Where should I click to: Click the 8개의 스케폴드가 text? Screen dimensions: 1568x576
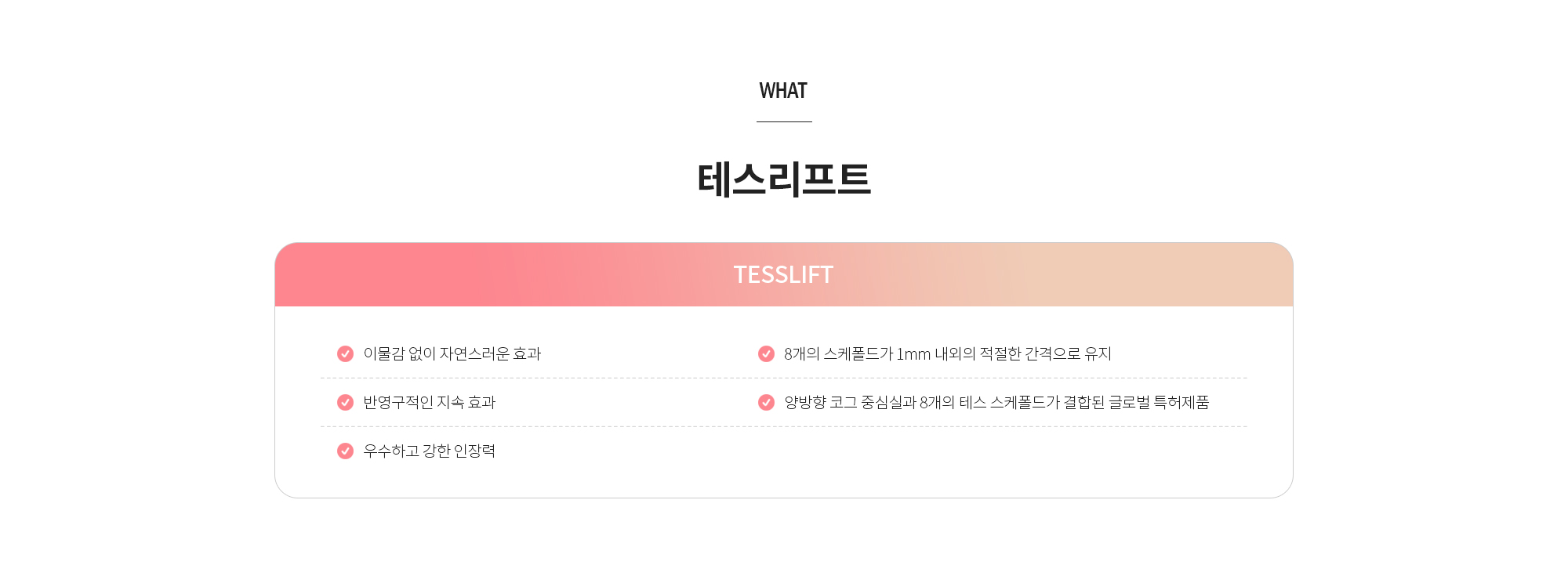click(x=839, y=354)
